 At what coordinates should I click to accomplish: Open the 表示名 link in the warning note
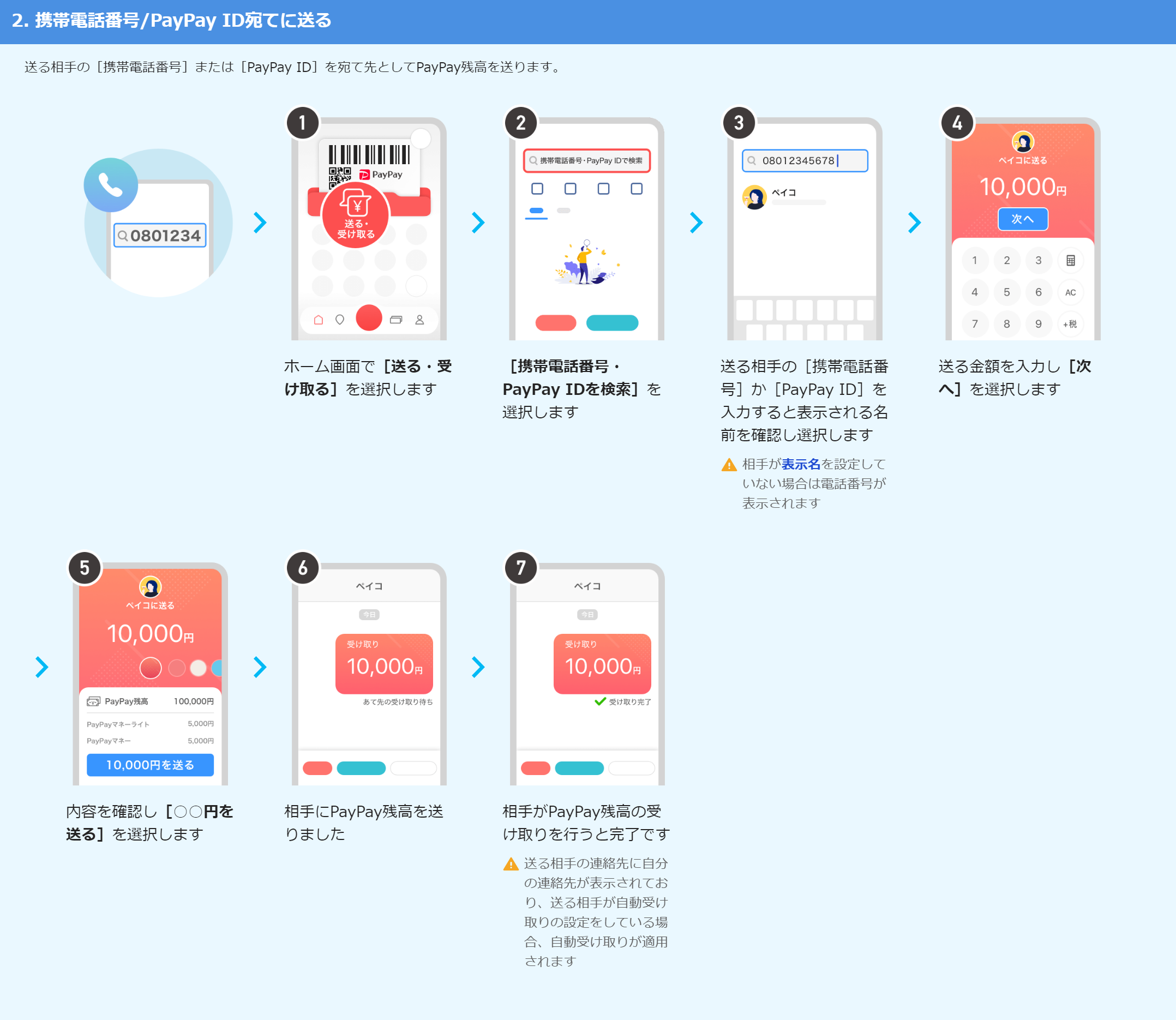click(800, 464)
